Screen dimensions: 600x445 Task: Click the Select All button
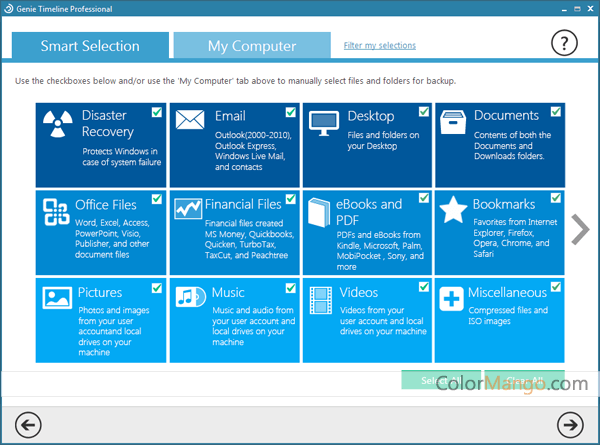[x=441, y=380]
